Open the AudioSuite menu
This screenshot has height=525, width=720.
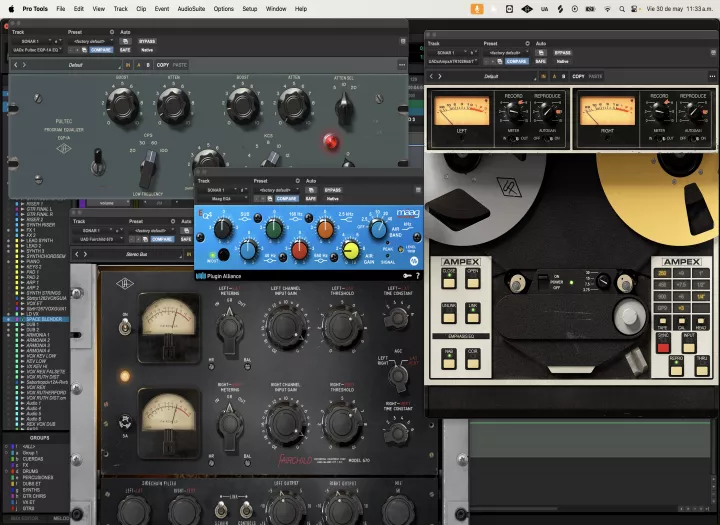click(191, 9)
